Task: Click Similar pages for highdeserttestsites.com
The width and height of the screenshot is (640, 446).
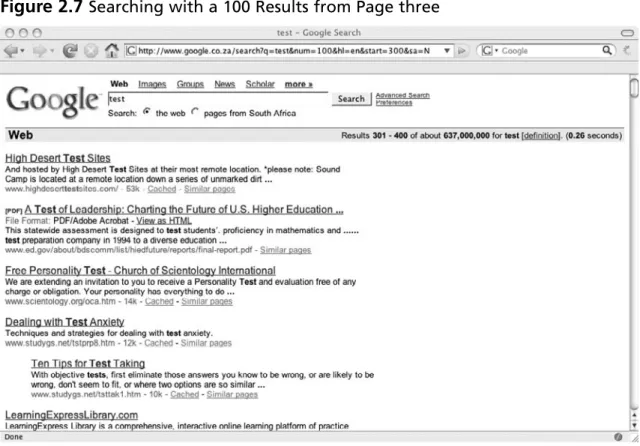Action: pyautogui.click(x=209, y=189)
